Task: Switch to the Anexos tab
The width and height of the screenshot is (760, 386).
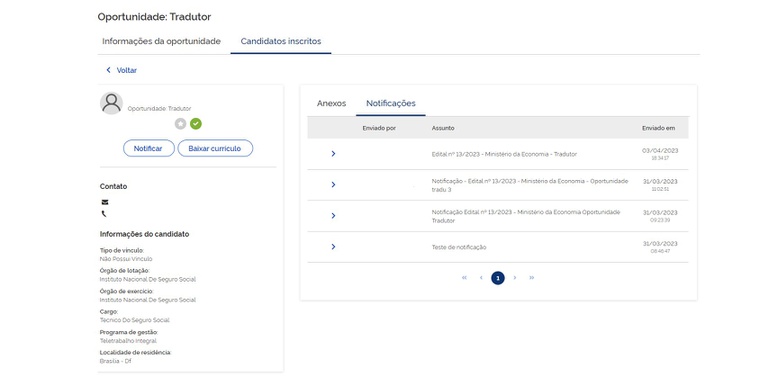Action: click(332, 103)
